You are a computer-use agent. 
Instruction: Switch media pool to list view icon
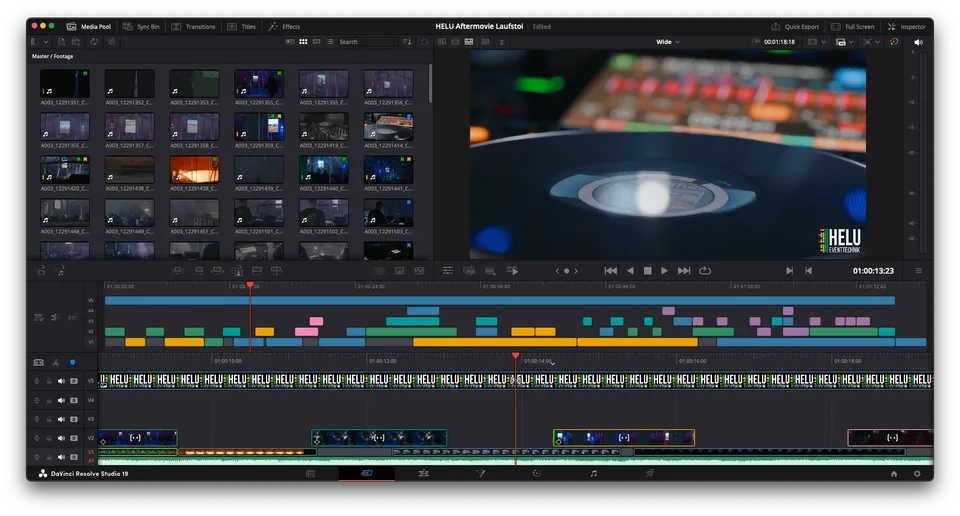pos(330,42)
